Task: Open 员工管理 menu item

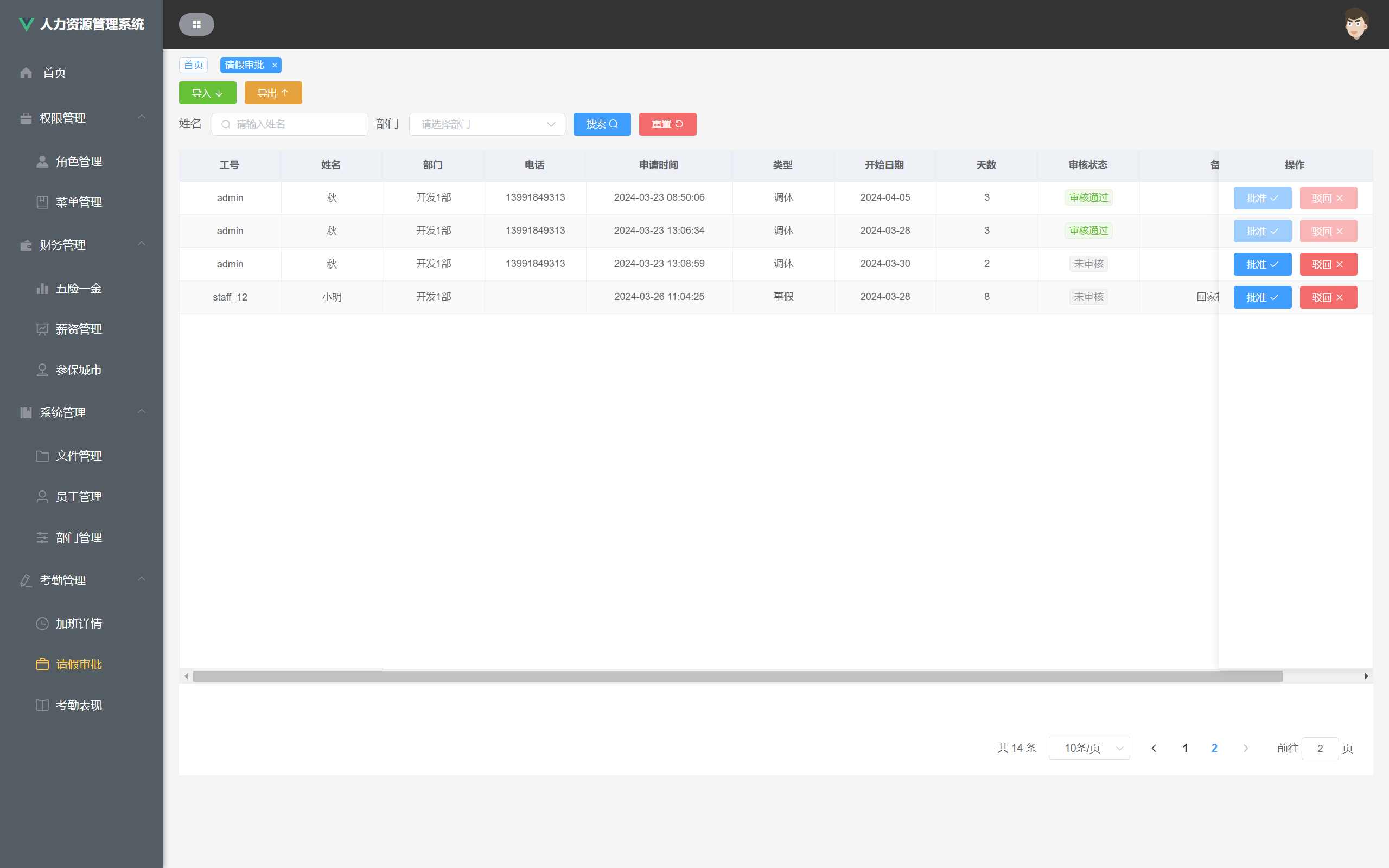Action: pyautogui.click(x=81, y=496)
